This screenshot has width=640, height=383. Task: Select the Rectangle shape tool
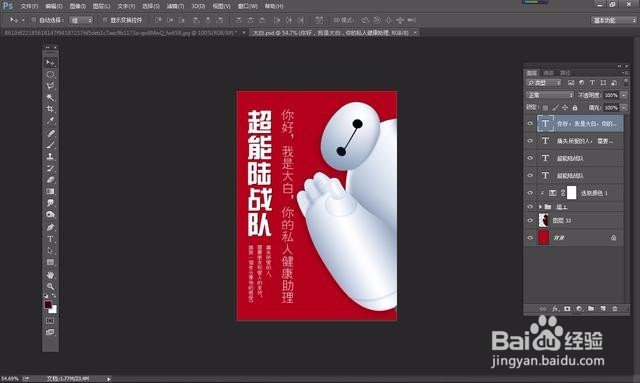coord(50,262)
